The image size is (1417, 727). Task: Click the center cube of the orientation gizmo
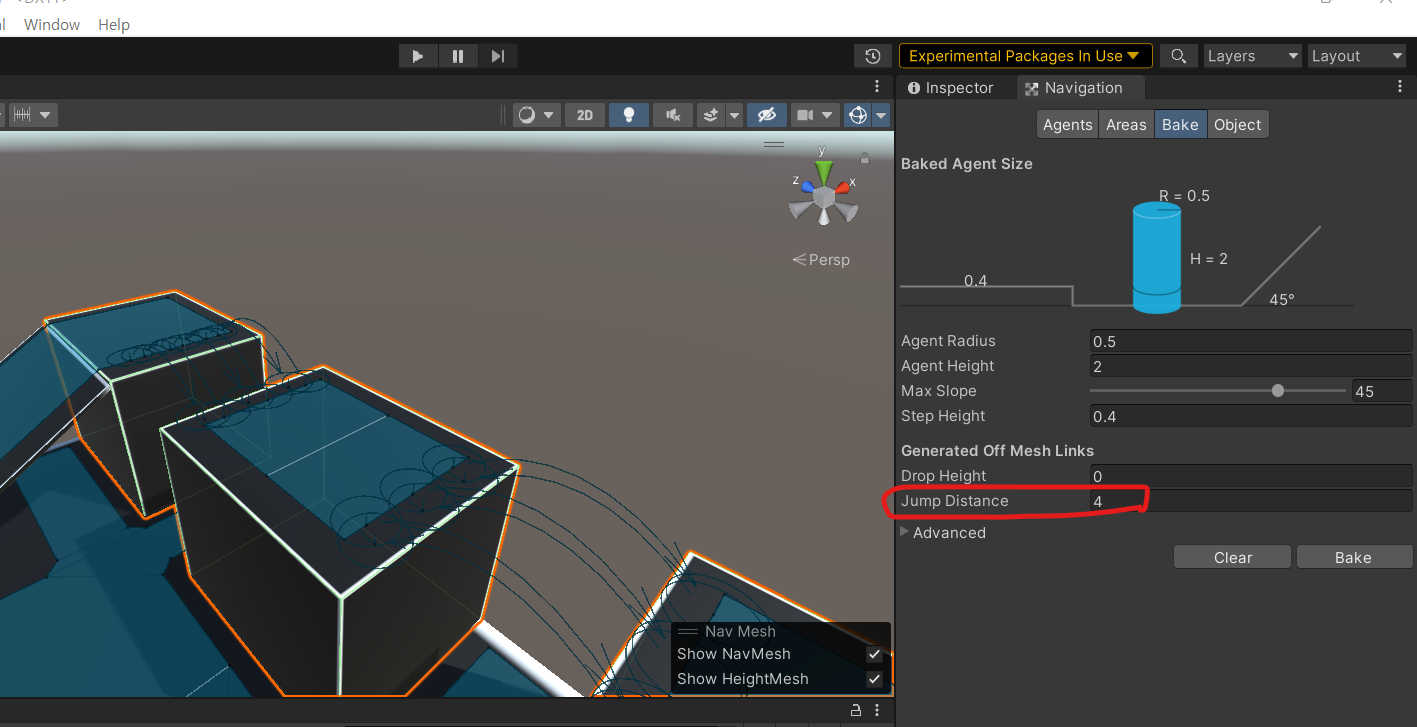click(x=823, y=199)
